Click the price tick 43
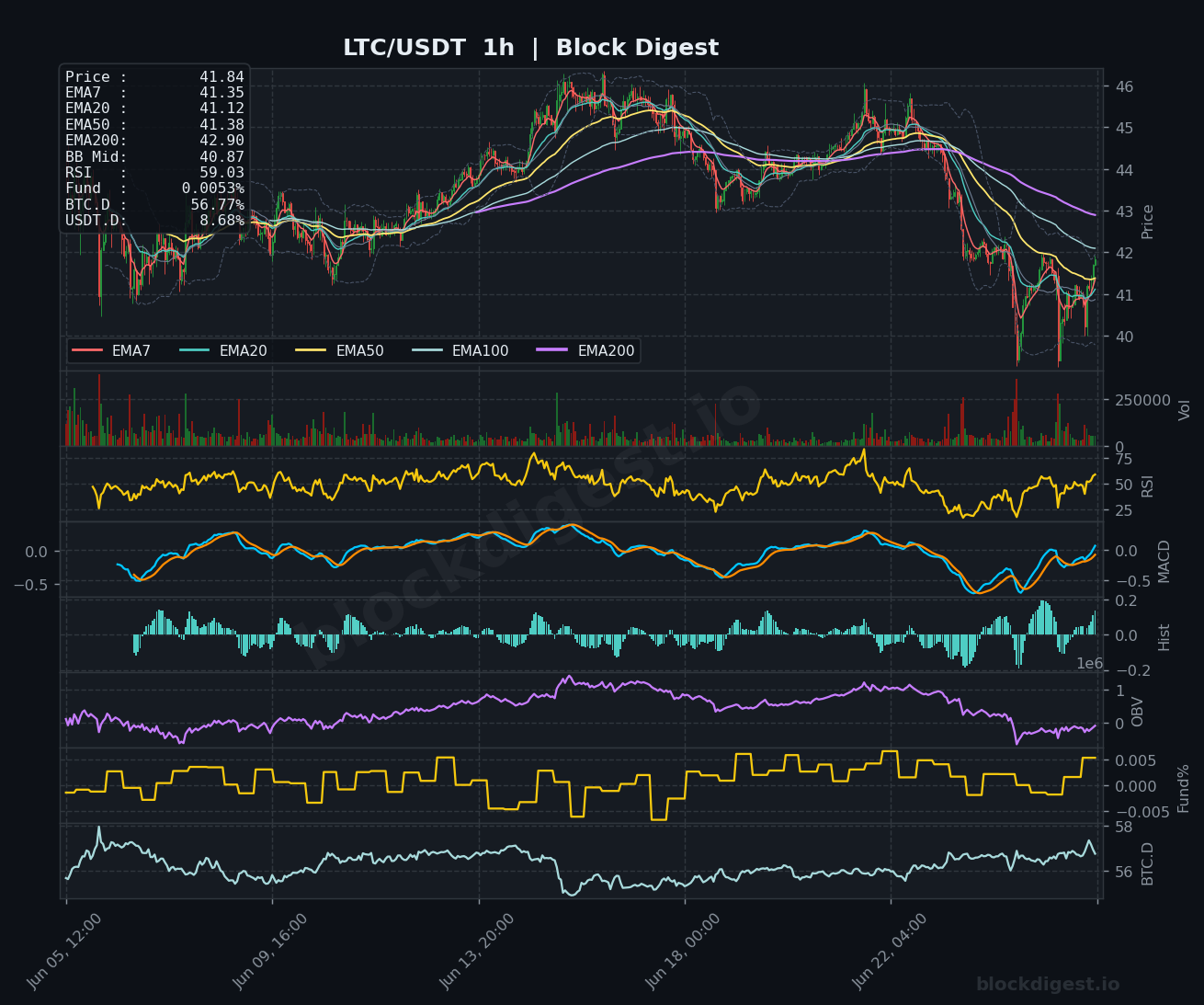The image size is (1204, 1005). pos(1124,211)
